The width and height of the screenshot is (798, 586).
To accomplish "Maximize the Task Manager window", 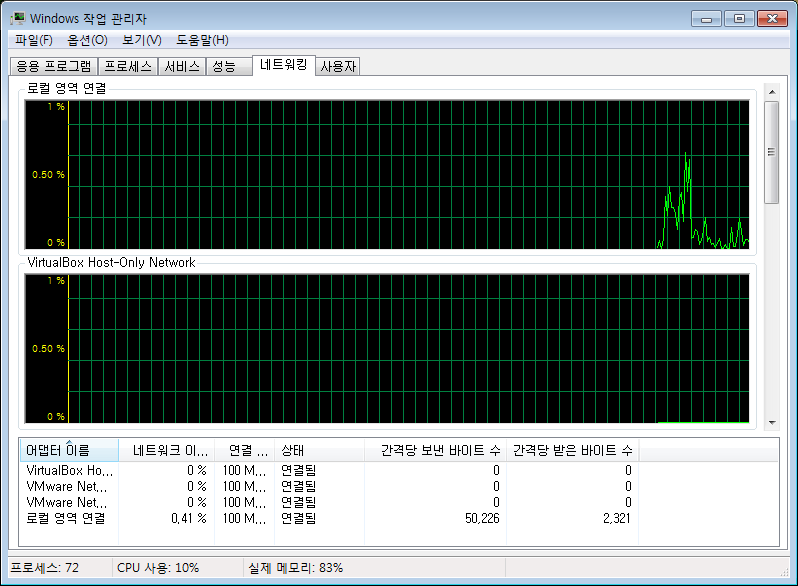I will 739,19.
